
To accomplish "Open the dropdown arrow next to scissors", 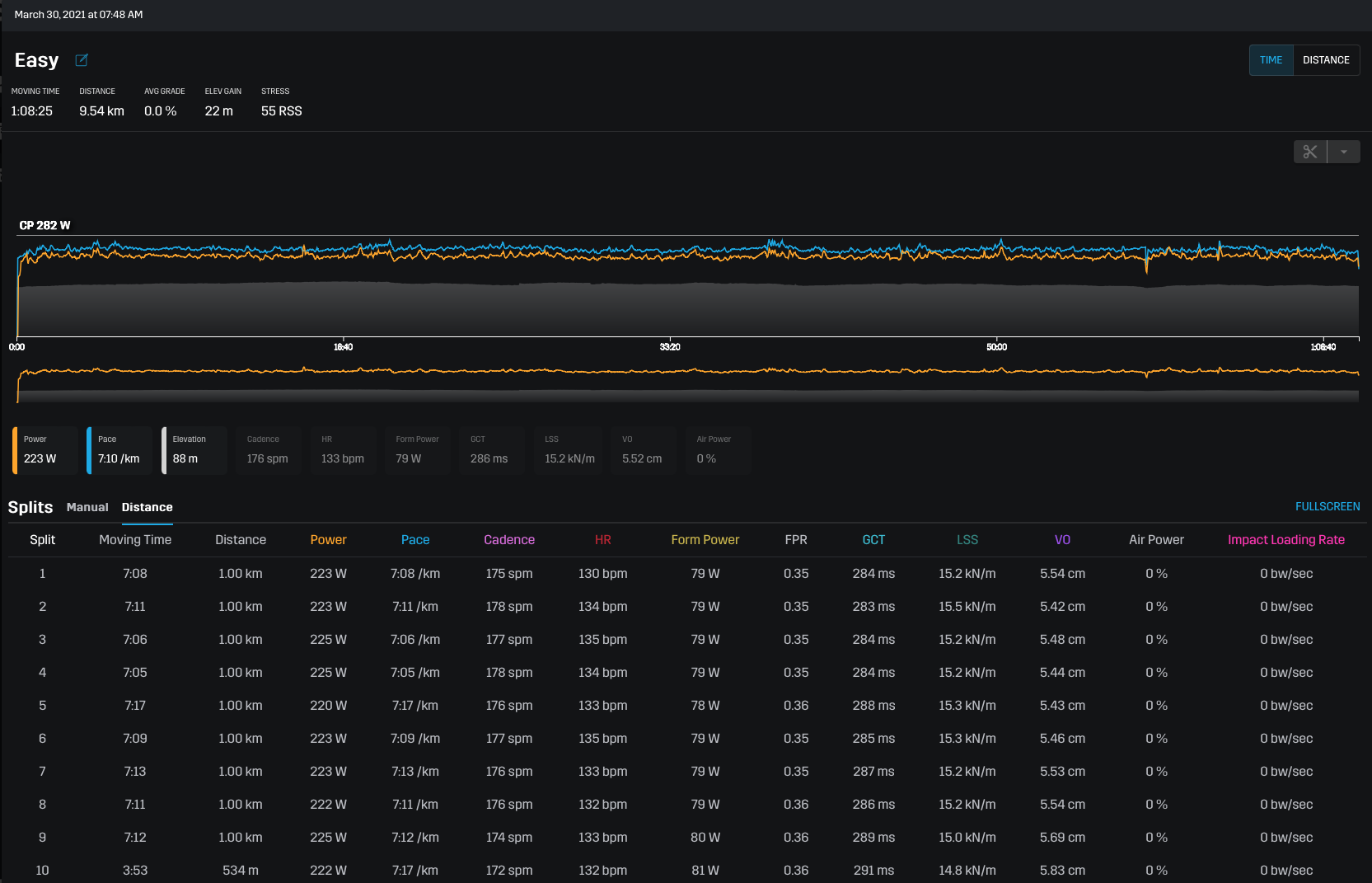I will tap(1344, 152).
